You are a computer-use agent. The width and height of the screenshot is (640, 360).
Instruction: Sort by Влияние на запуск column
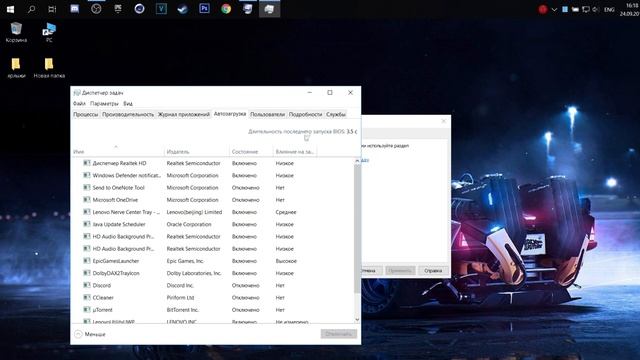pos(295,151)
